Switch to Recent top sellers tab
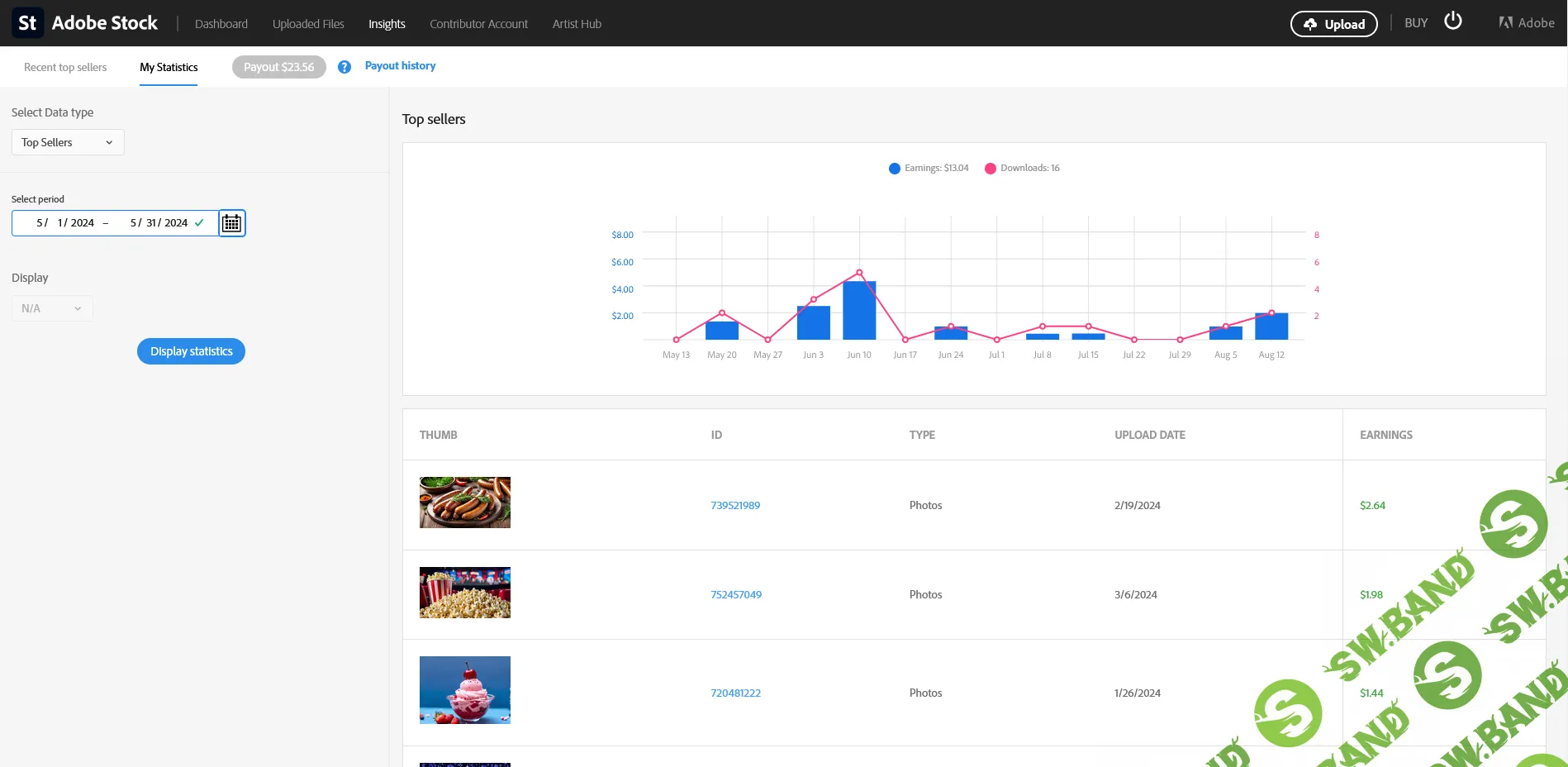Image resolution: width=1568 pixels, height=767 pixels. (x=65, y=68)
